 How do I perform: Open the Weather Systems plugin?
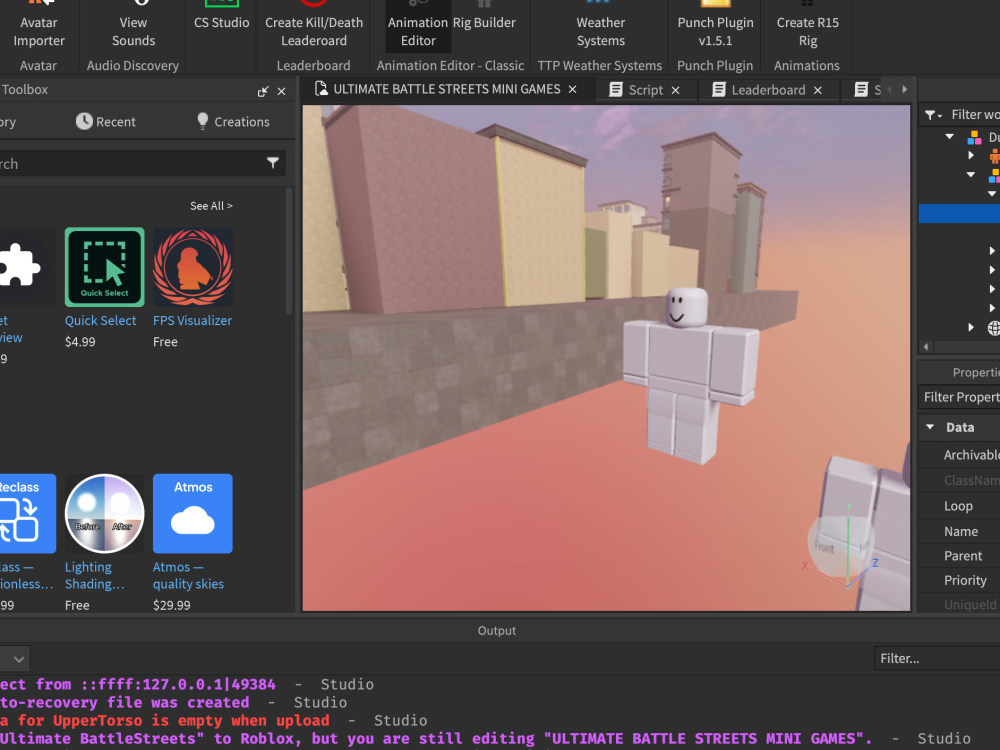(600, 26)
